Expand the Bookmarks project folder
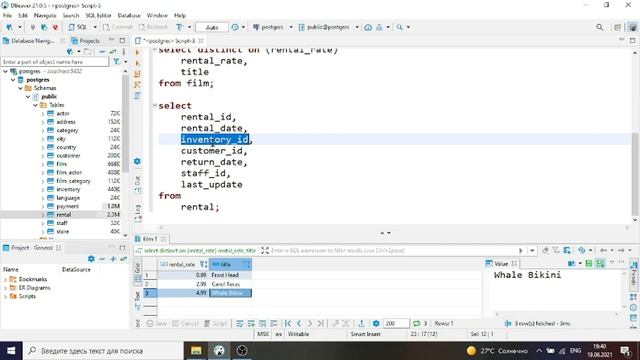The height and width of the screenshot is (360, 640). click(5, 280)
